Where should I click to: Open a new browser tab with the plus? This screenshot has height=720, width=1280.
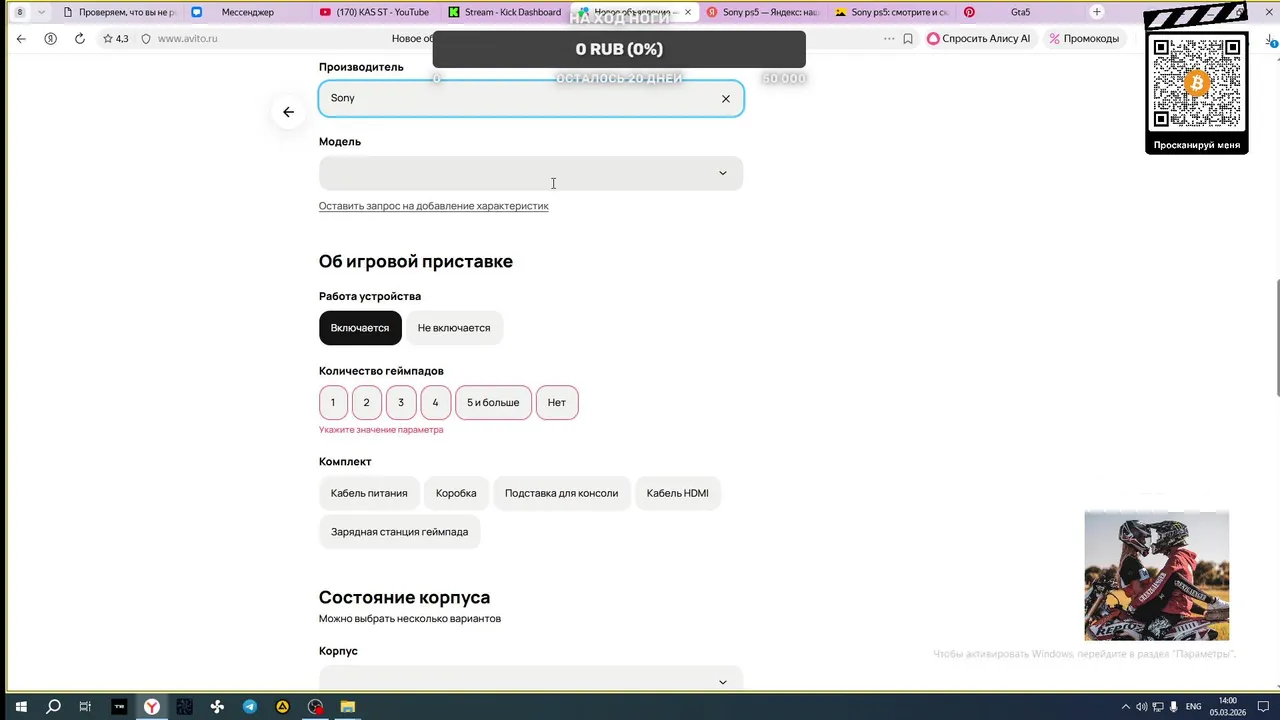[x=1097, y=12]
